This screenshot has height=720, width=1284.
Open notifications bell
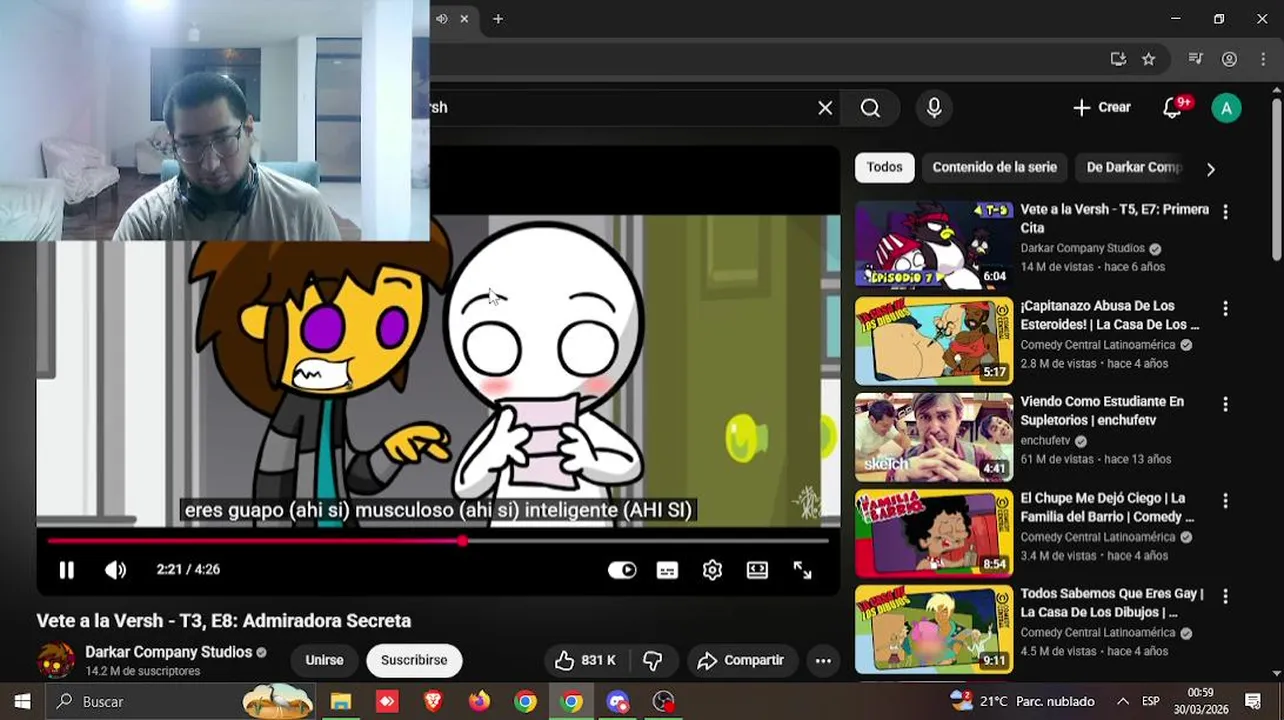pos(1172,108)
